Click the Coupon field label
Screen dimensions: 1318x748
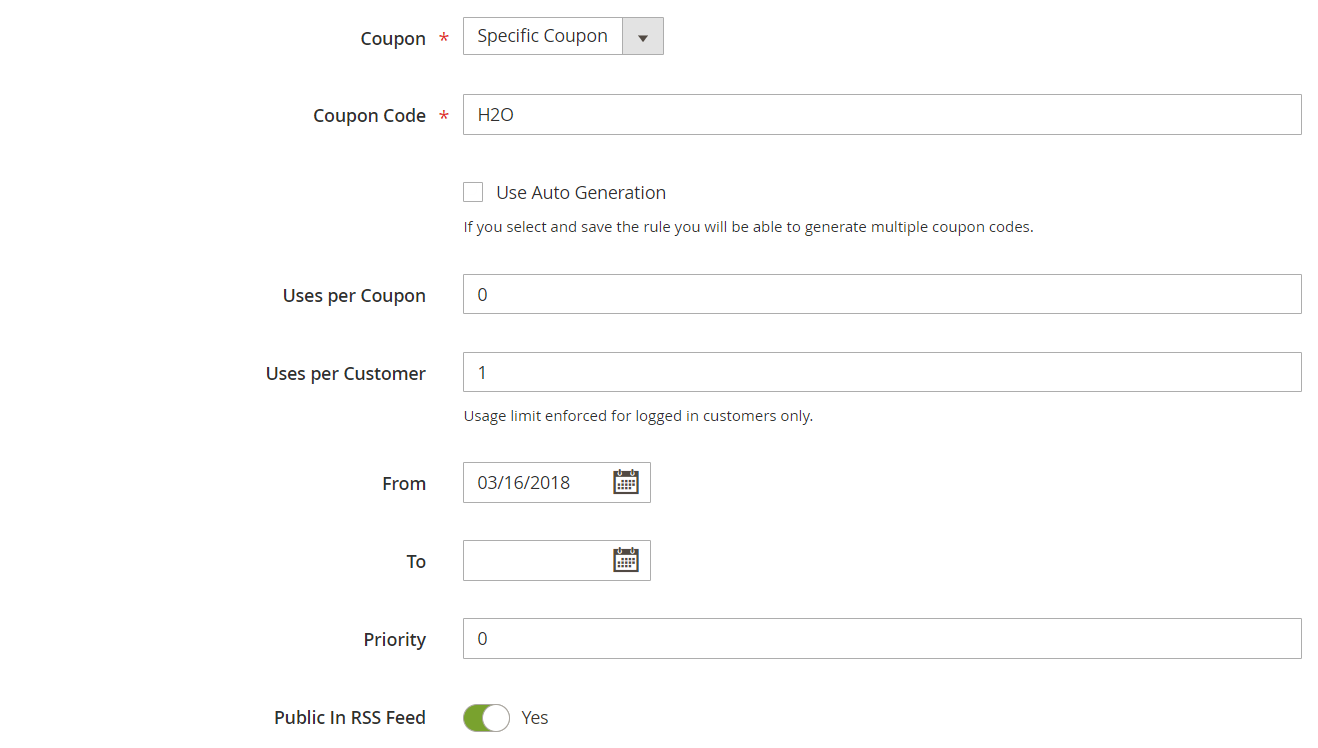tap(393, 39)
